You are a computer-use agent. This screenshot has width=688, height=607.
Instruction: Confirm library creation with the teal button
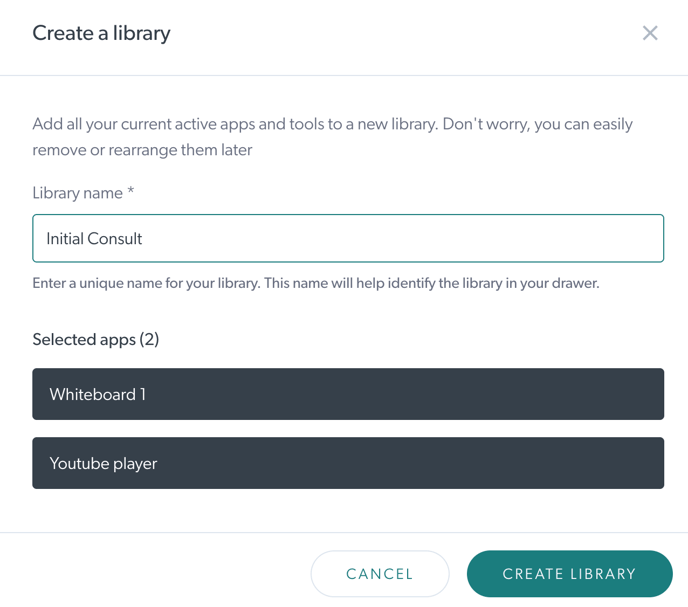(569, 574)
